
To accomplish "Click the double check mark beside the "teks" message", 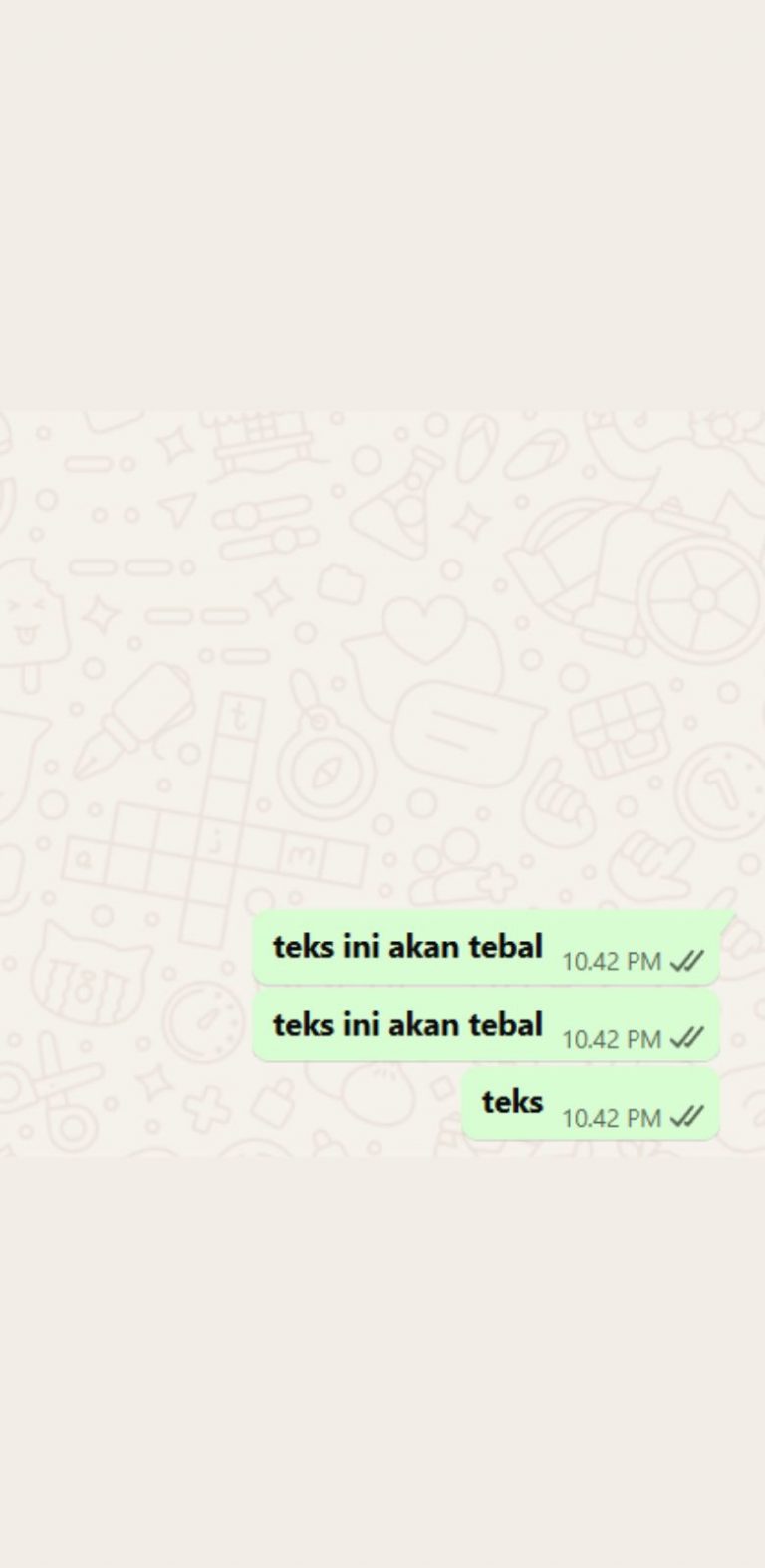I will pos(687,1117).
